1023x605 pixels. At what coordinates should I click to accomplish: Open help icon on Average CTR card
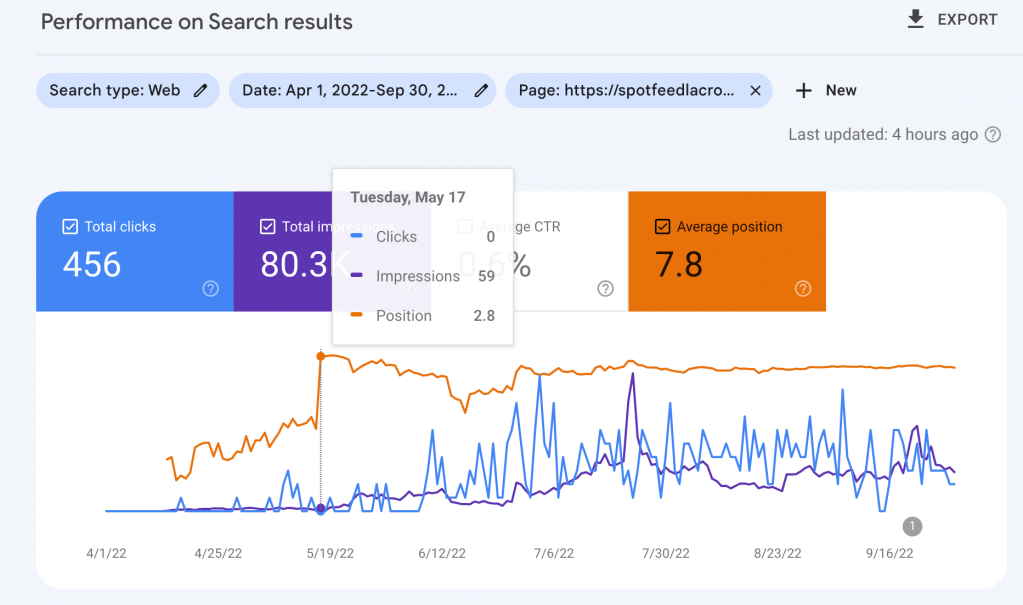point(605,288)
